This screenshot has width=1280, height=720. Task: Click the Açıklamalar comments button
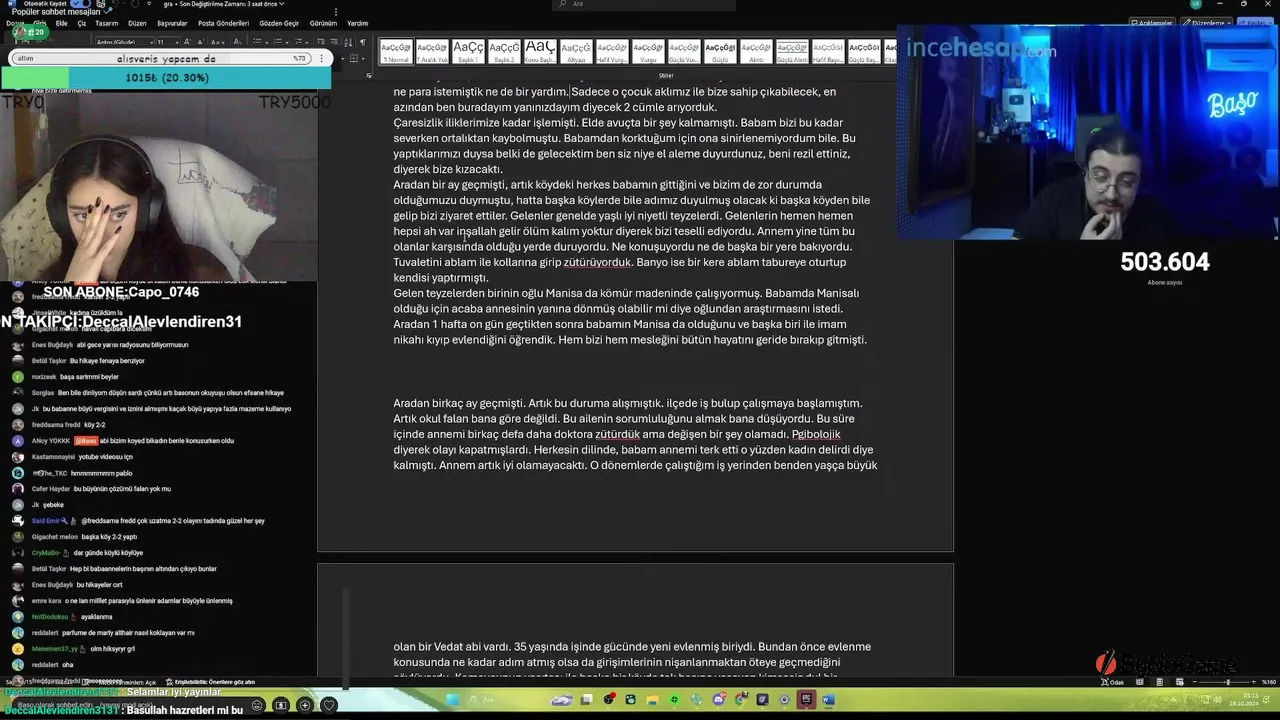coord(1152,22)
